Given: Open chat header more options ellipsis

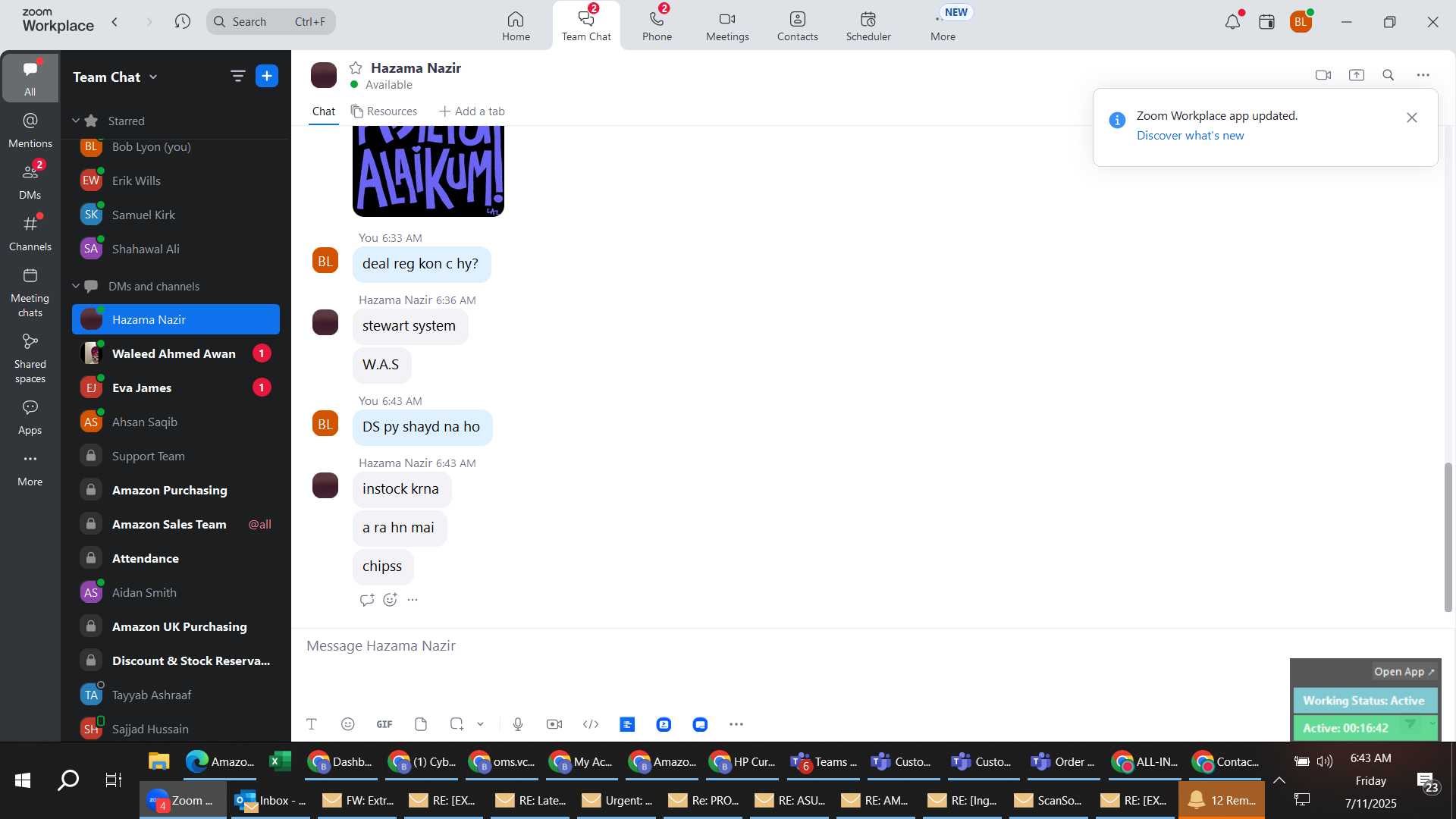Looking at the screenshot, I should click(x=1423, y=75).
